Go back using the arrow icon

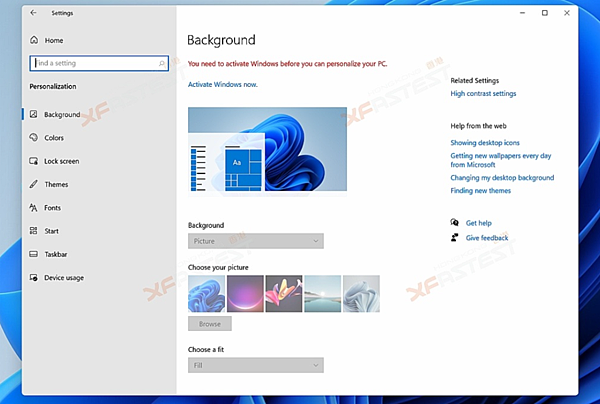click(x=33, y=13)
